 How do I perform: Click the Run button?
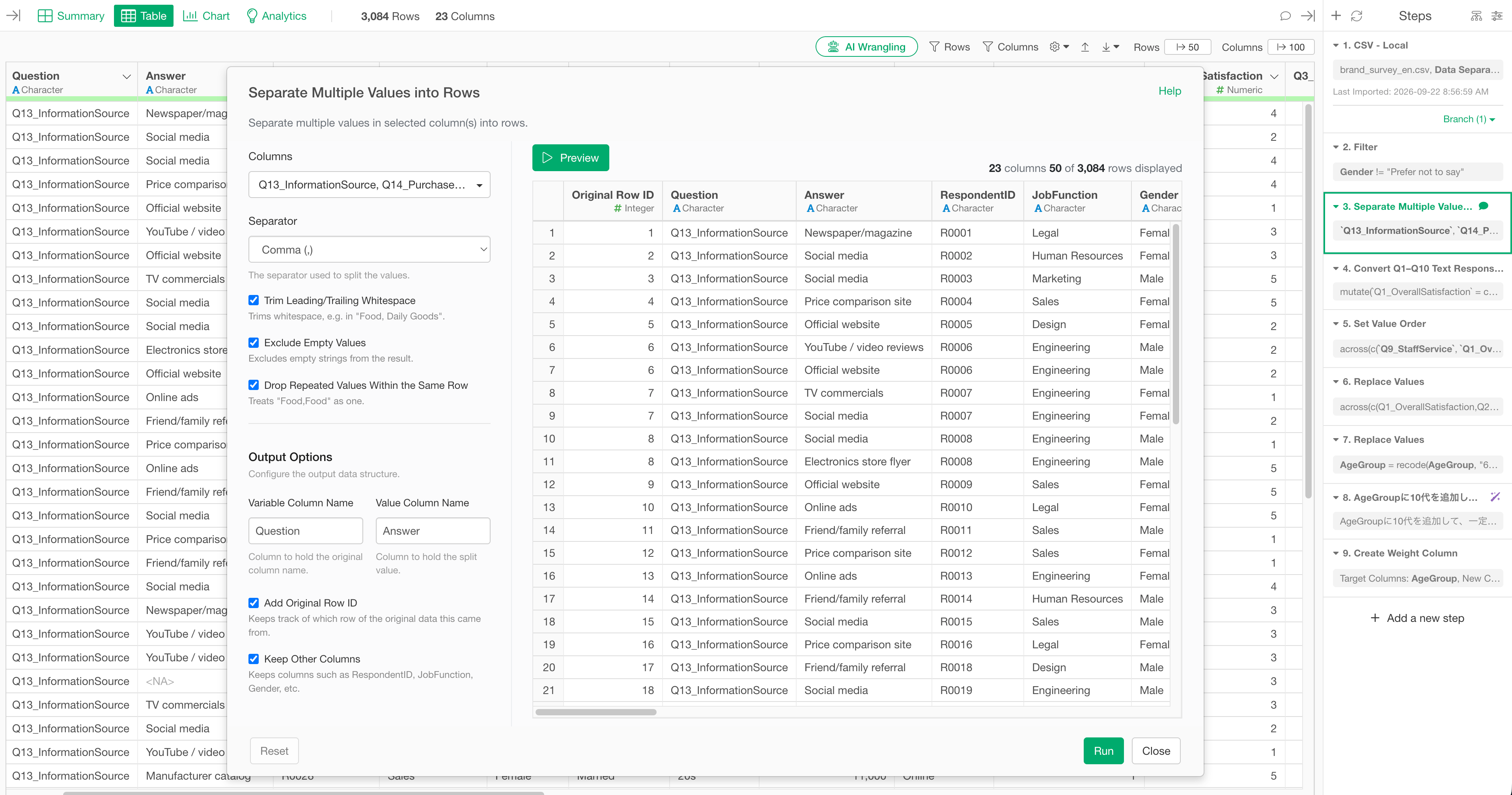[1103, 751]
